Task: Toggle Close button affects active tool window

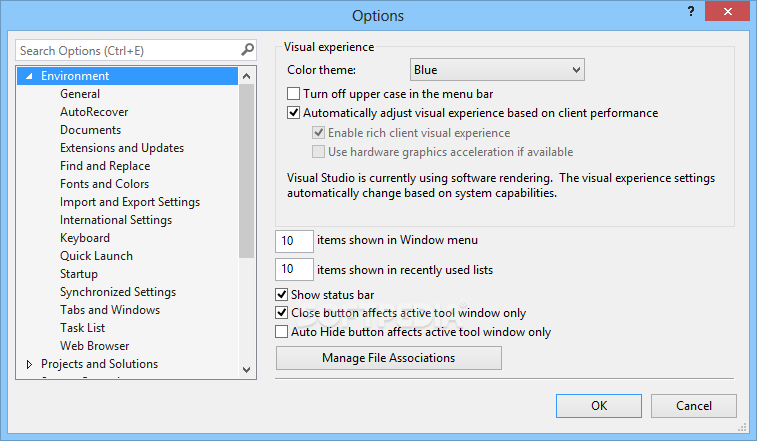Action: point(281,313)
